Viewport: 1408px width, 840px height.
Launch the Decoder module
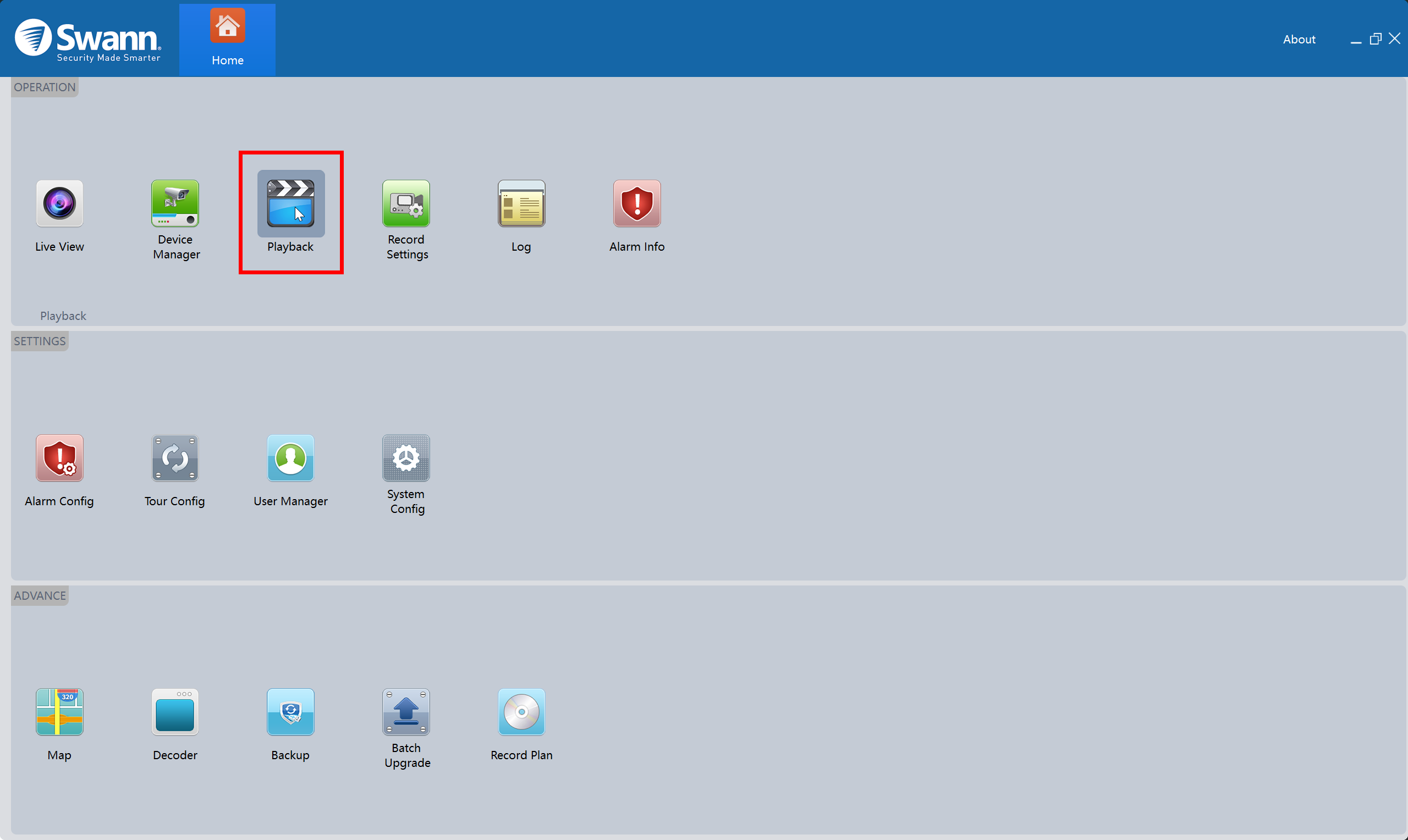(x=175, y=712)
